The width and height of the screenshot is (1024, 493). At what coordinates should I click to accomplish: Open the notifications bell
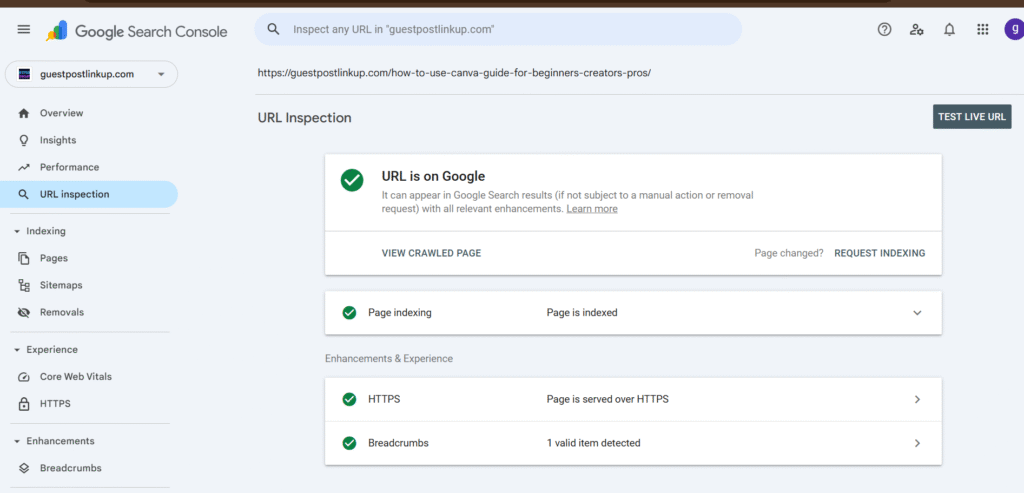949,30
